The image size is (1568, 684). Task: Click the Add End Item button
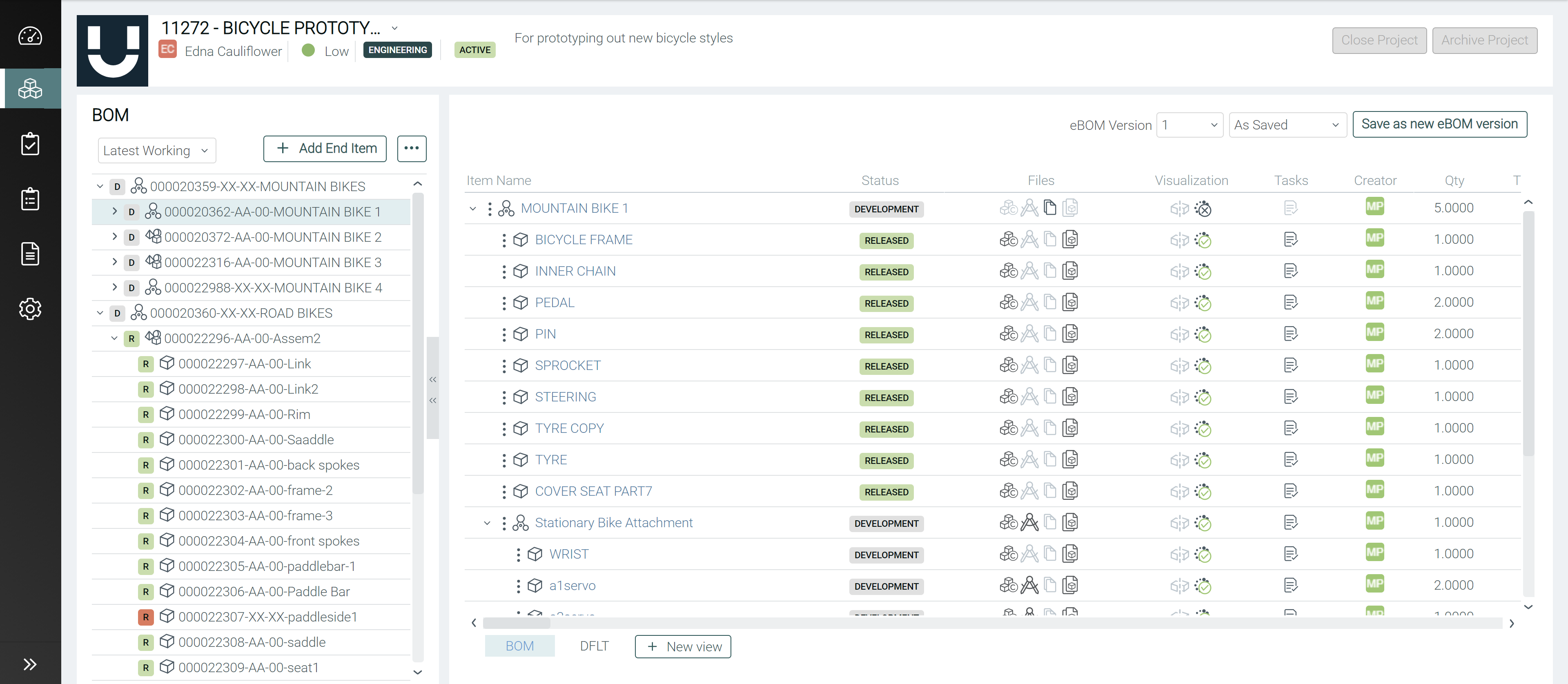point(325,149)
